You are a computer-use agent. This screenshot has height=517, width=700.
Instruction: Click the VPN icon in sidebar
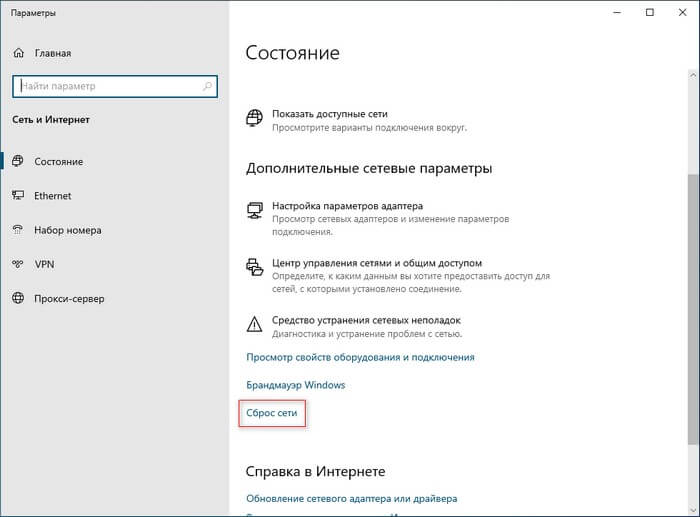[19, 264]
